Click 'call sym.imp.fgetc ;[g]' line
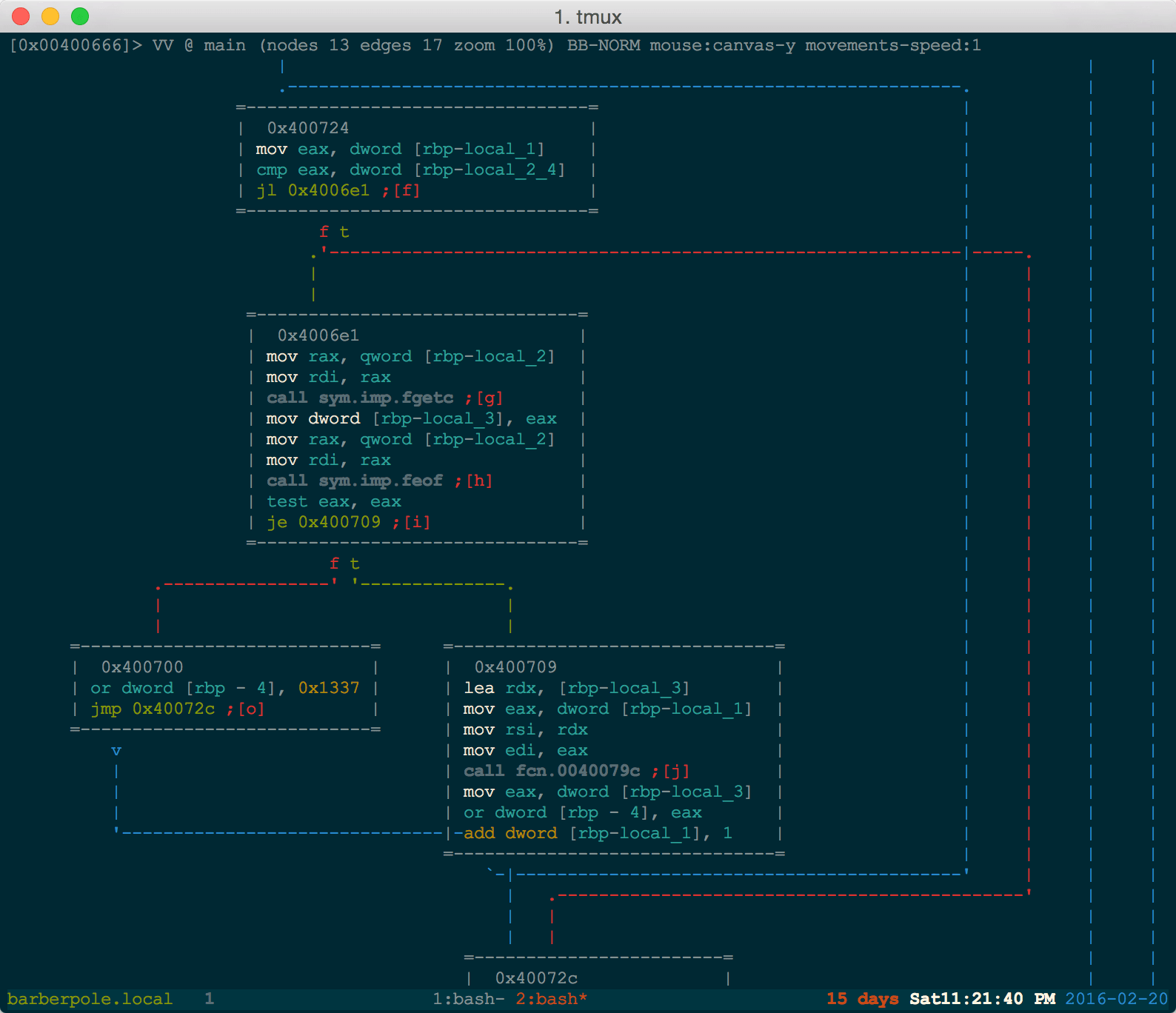 coord(384,398)
